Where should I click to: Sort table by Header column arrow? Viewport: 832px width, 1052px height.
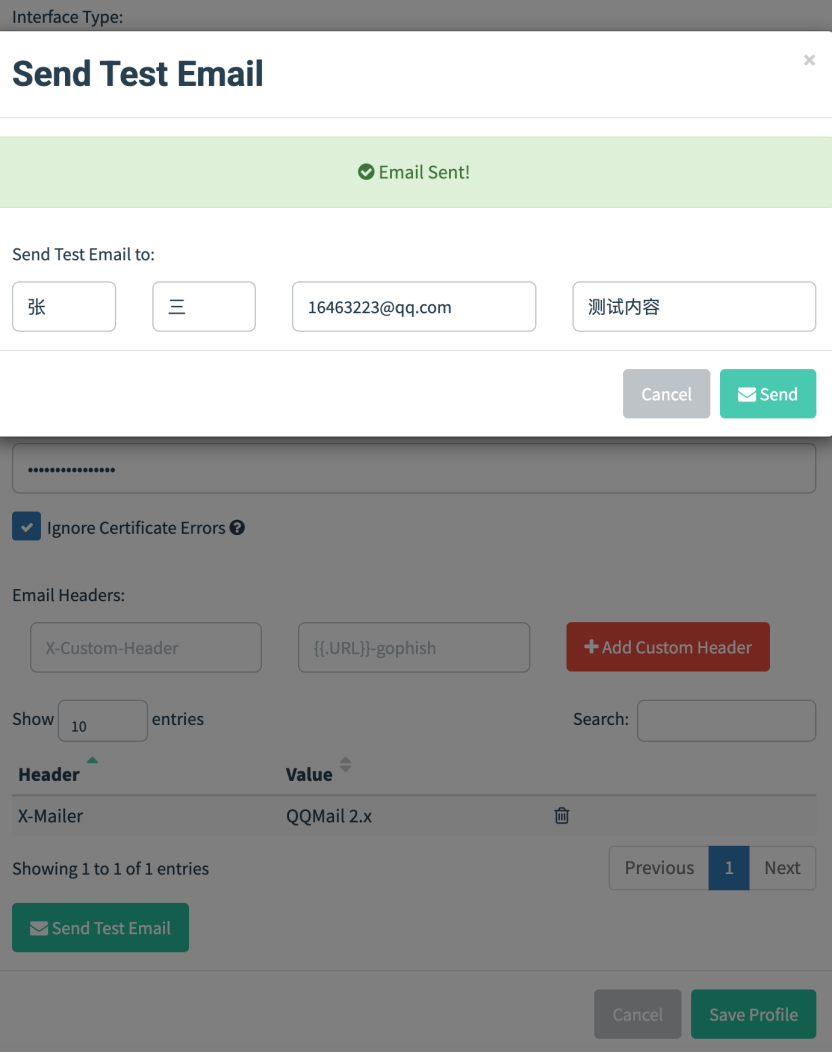(x=92, y=760)
